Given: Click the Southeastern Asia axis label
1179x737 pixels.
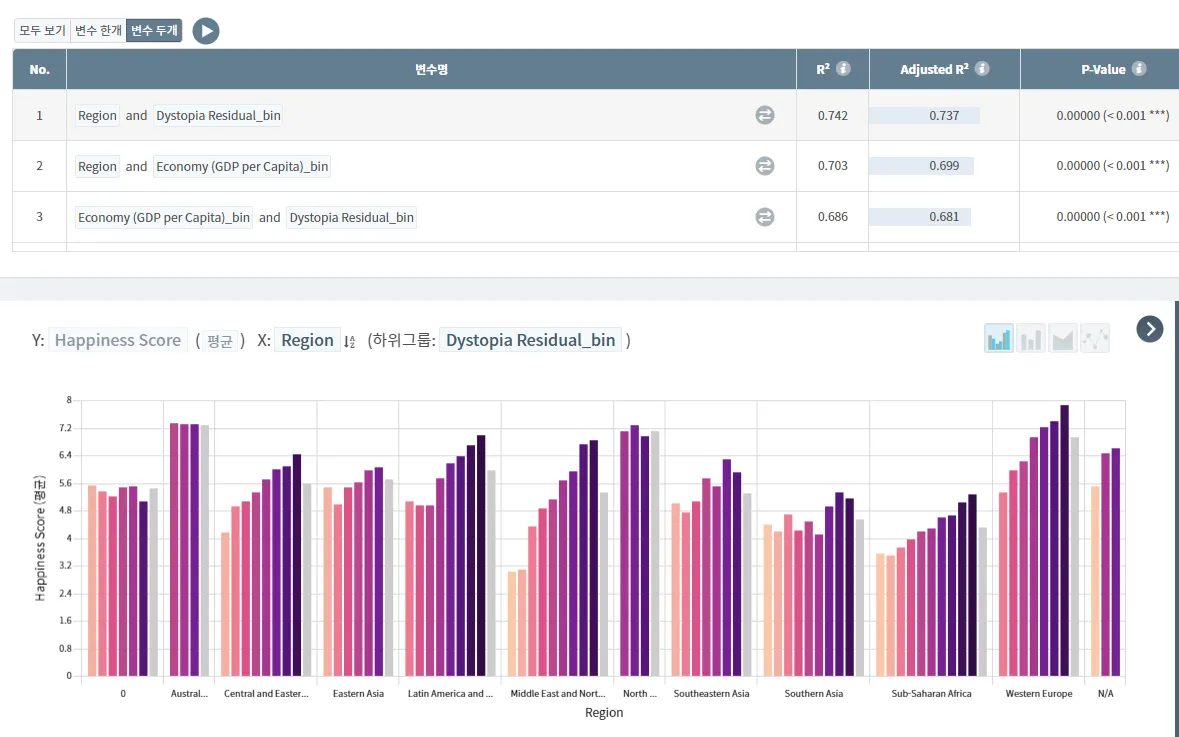Looking at the screenshot, I should [x=711, y=693].
